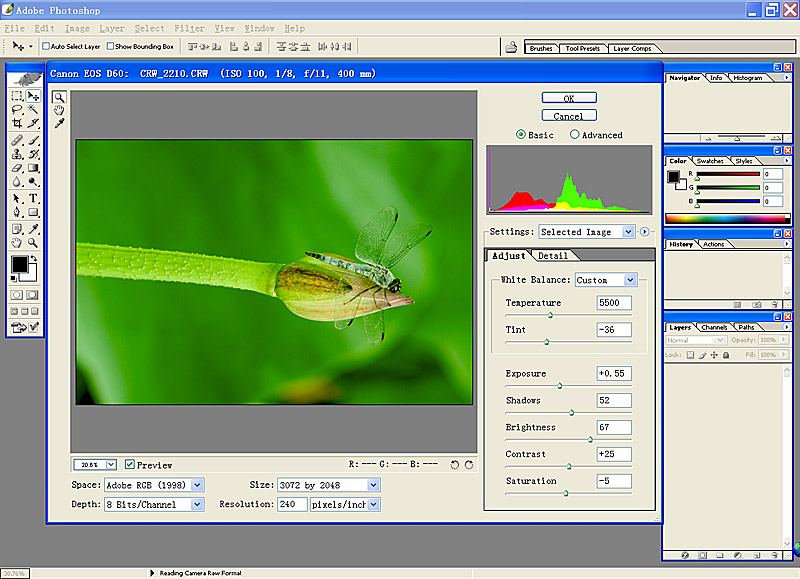
Task: Open the Filter menu
Action: 189,29
